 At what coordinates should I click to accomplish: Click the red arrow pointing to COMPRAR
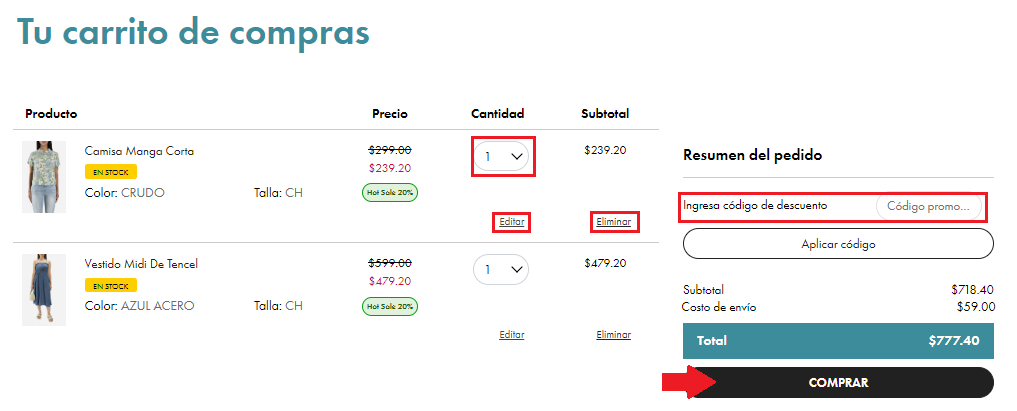coord(688,382)
